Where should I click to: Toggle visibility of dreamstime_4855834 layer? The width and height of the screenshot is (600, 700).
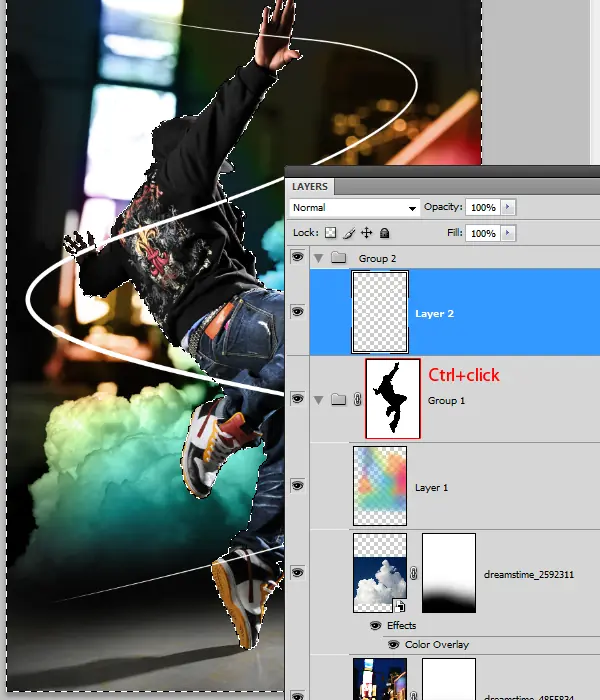[298, 696]
